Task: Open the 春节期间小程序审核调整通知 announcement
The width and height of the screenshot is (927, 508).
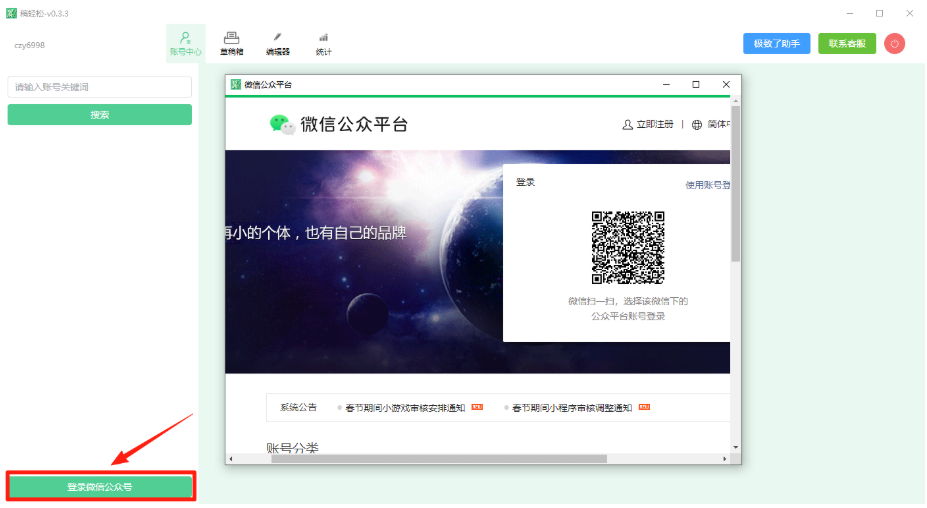Action: [x=572, y=408]
